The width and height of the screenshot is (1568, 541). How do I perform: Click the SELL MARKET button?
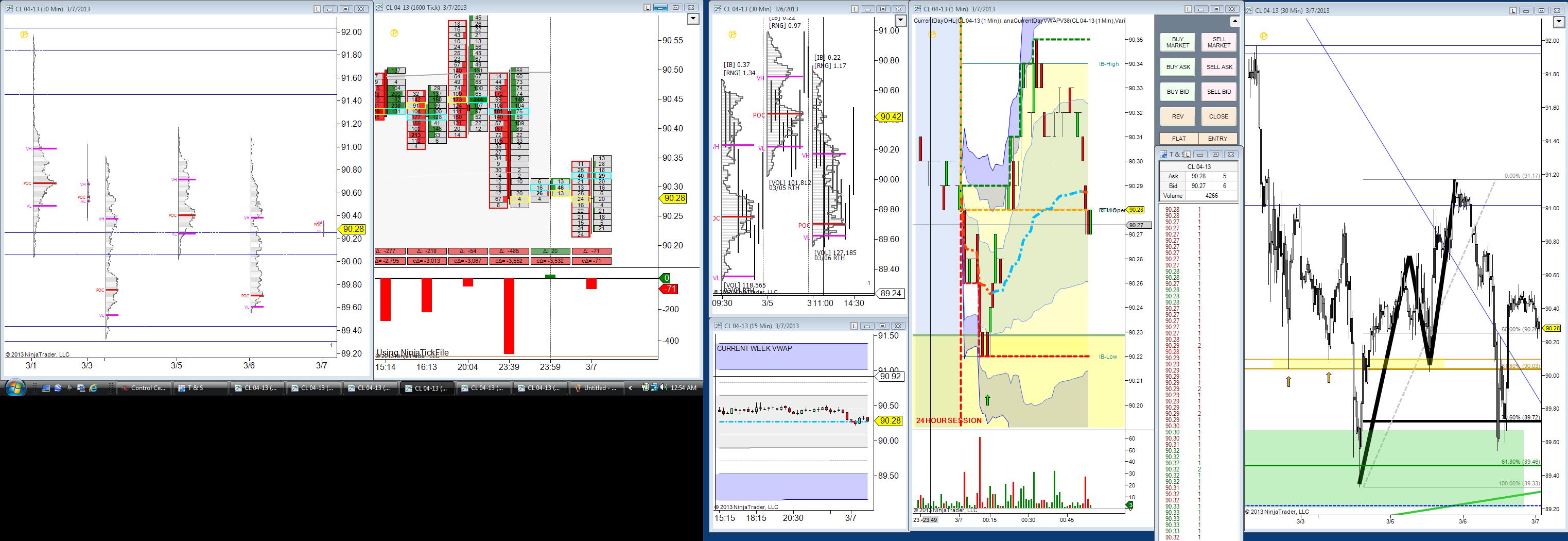tap(1218, 42)
